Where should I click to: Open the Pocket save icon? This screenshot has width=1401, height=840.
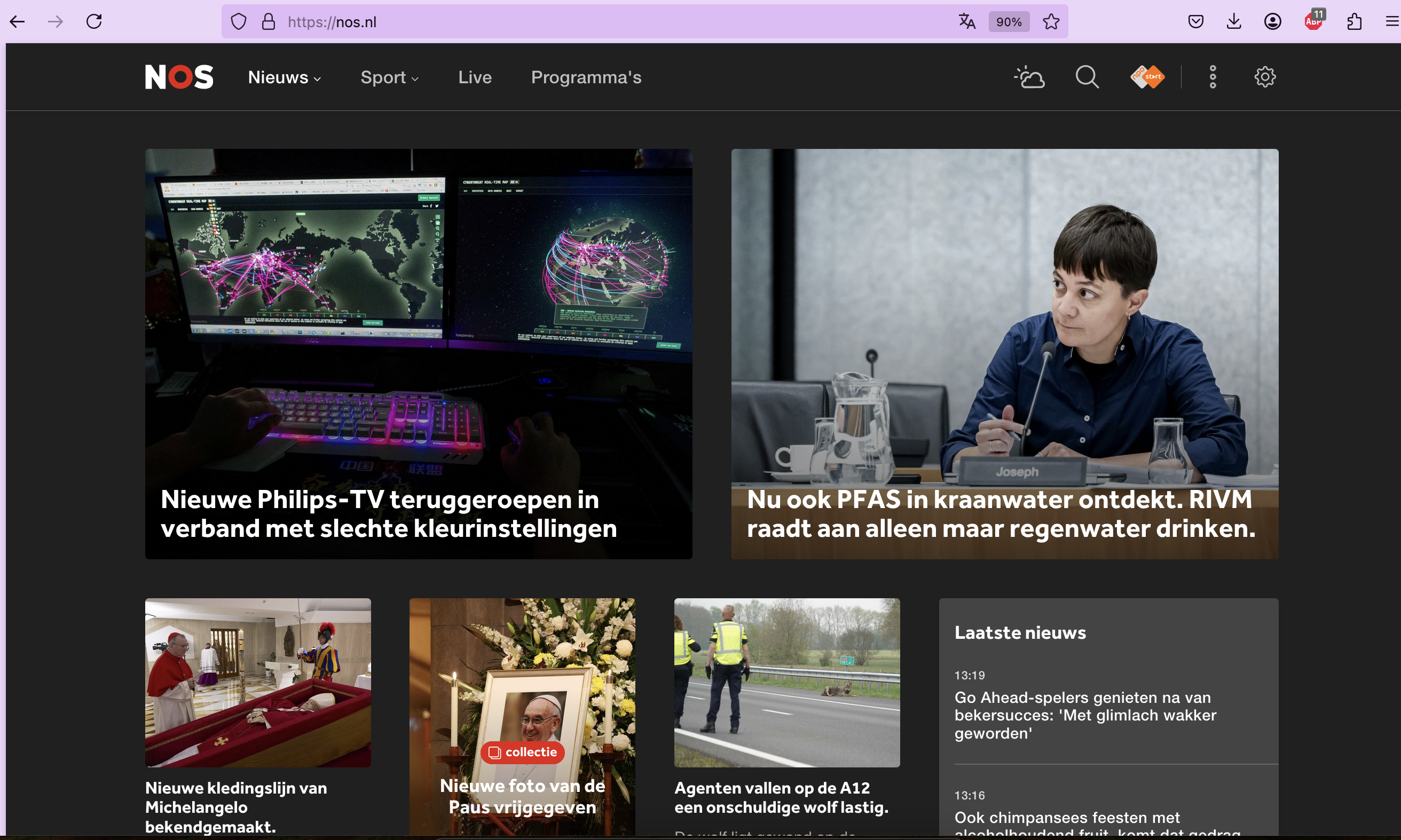coord(1195,21)
